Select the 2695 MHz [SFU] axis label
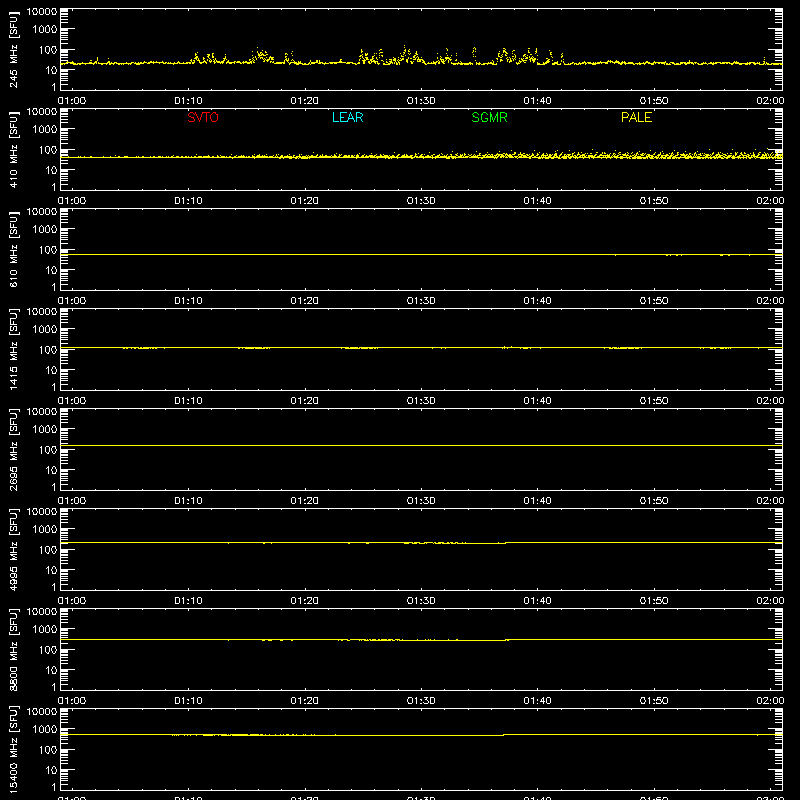This screenshot has width=800, height=800. coord(14,449)
